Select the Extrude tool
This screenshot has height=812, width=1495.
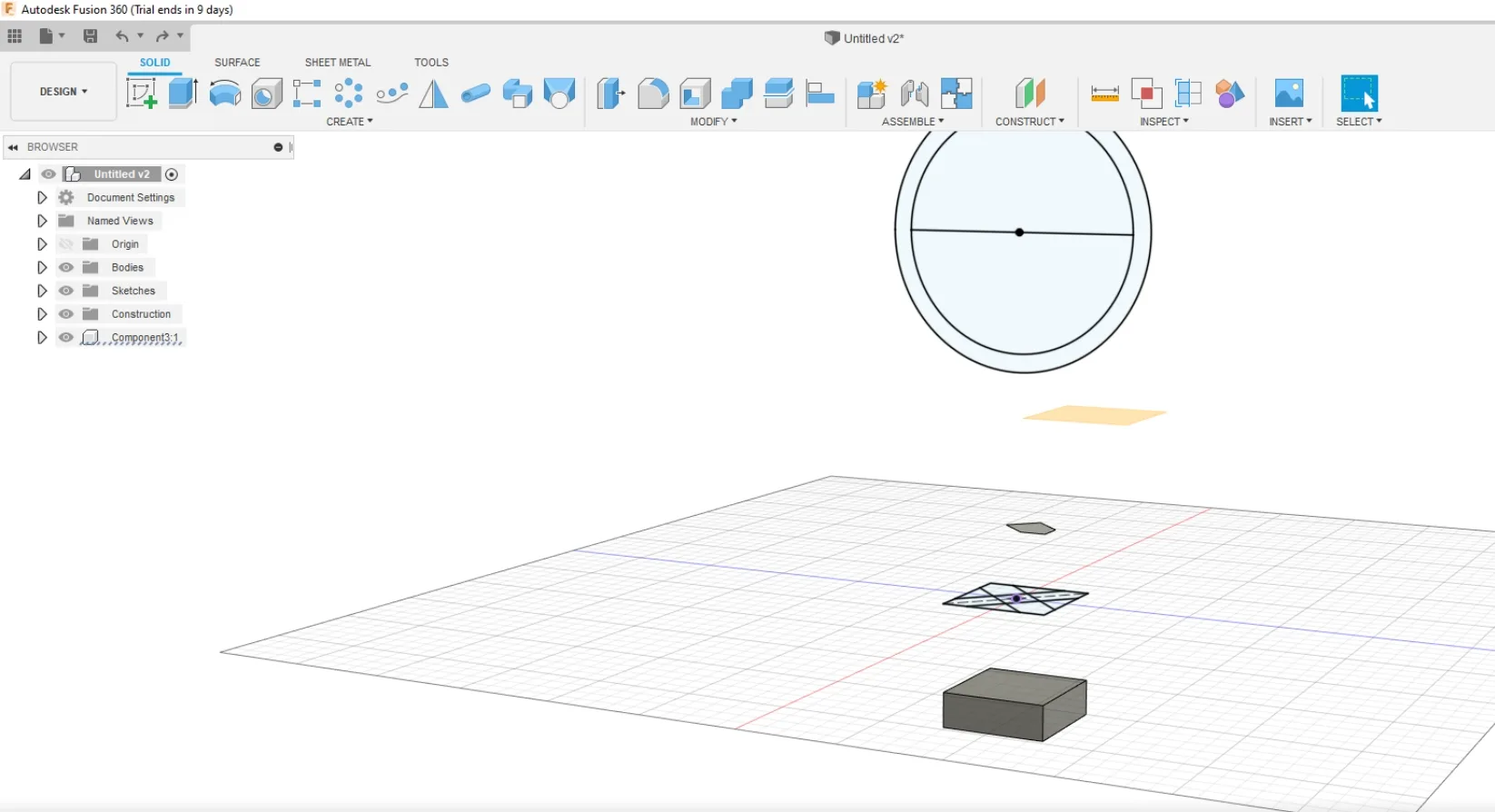click(183, 93)
